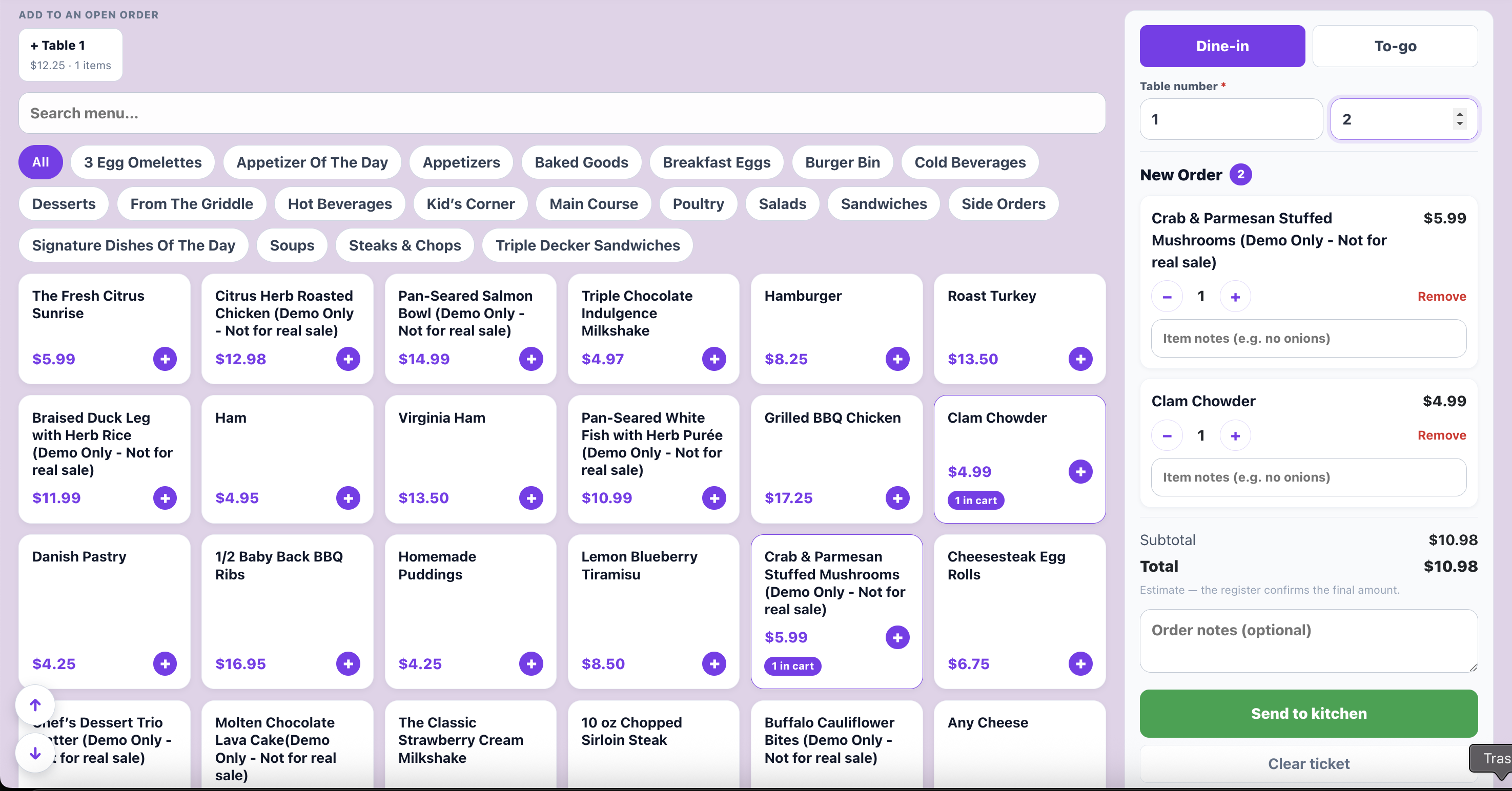The width and height of the screenshot is (1512, 791).
Task: Open the Table 1 open order
Action: coord(70,55)
